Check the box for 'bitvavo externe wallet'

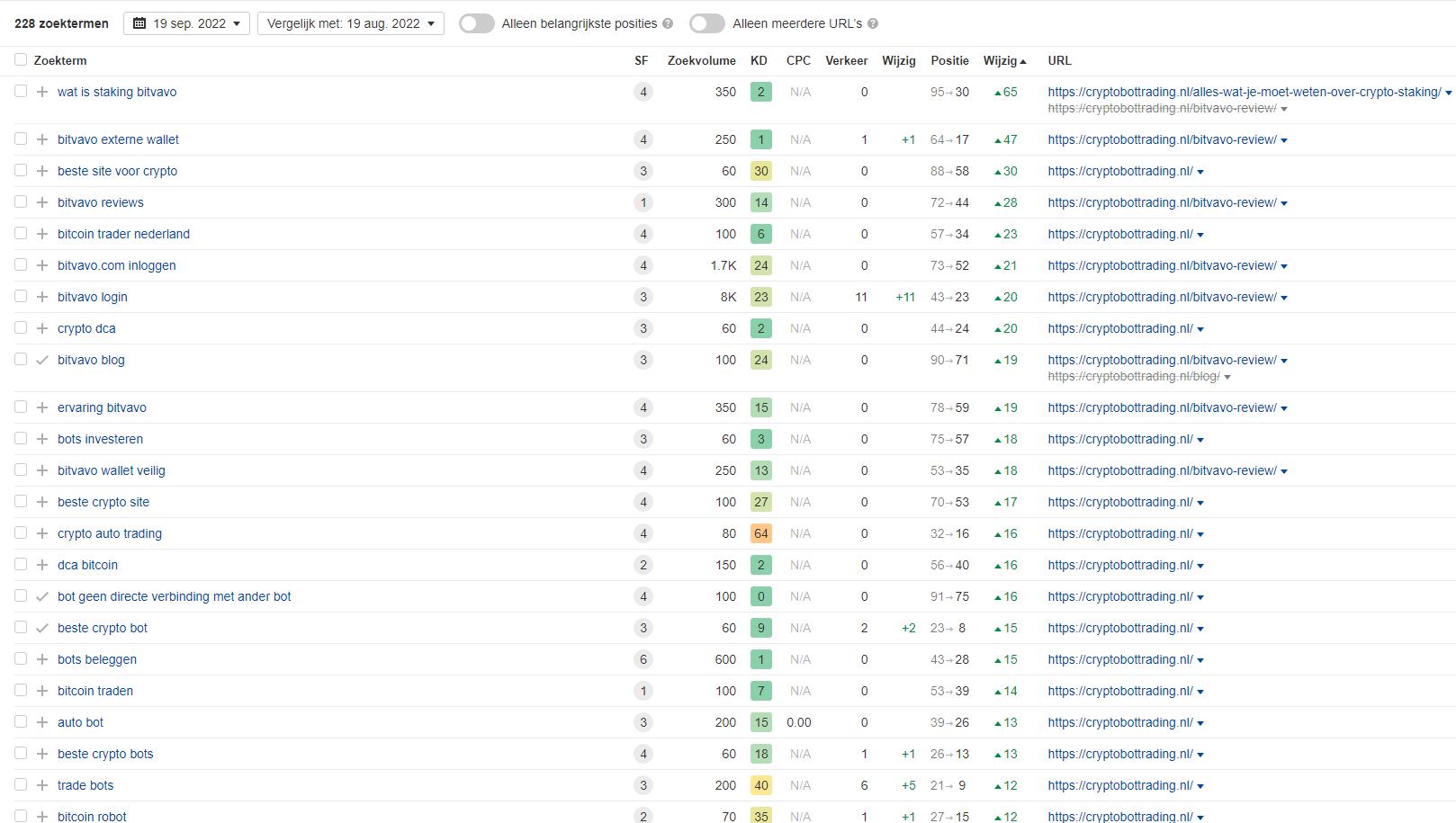tap(21, 139)
